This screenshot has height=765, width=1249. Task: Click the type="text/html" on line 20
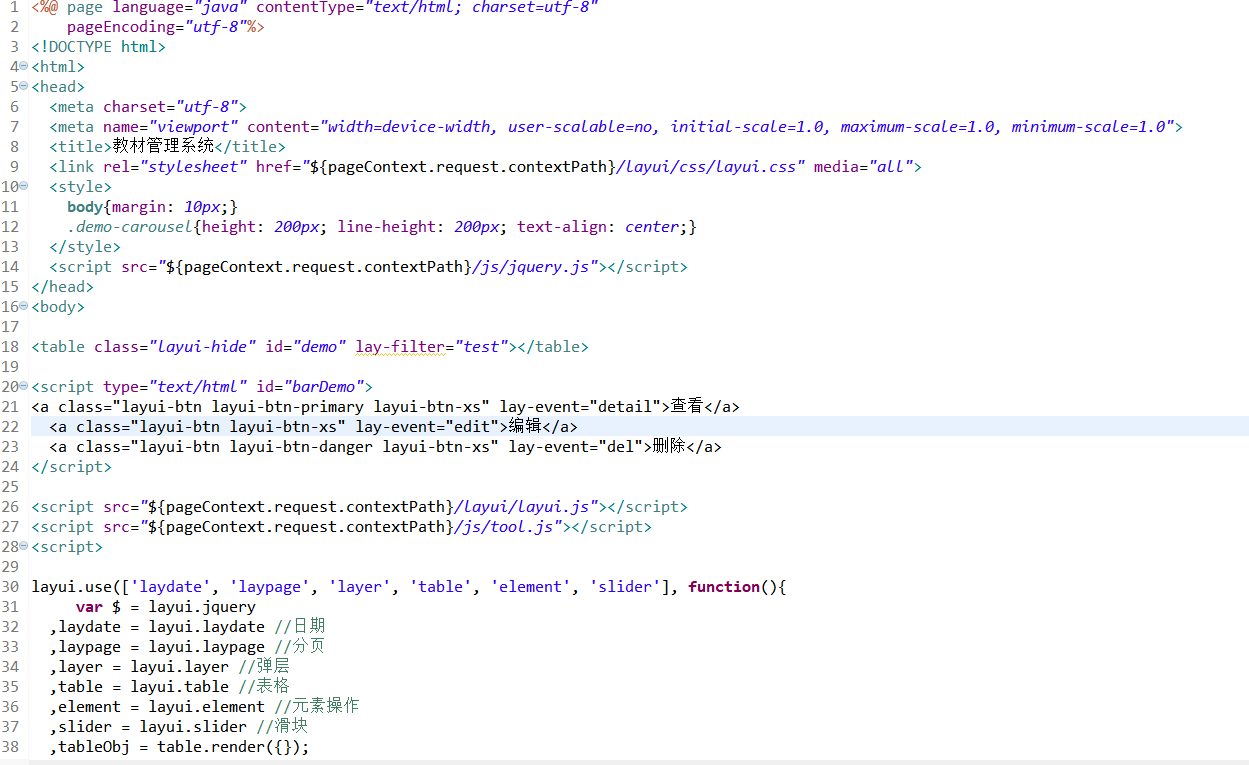(x=175, y=387)
